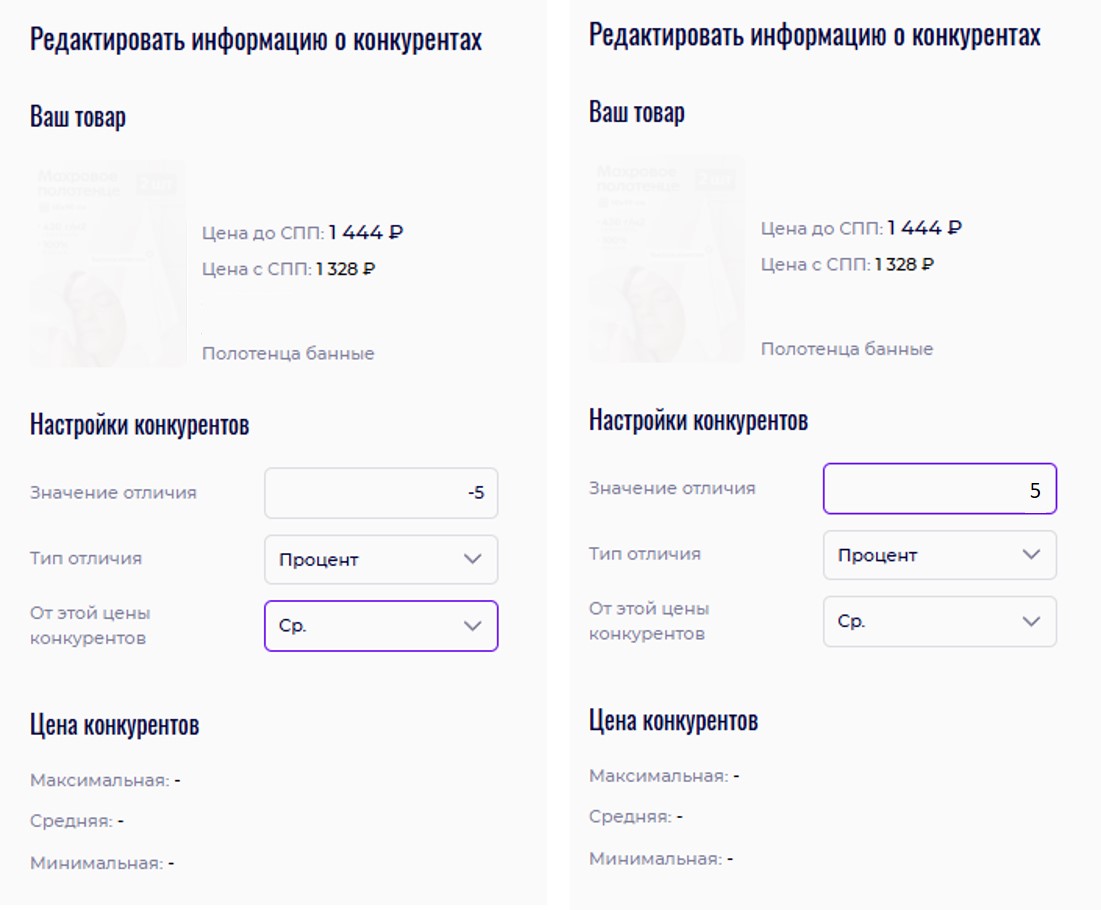Click the Полотенца банные category in right panel
Viewport: 1101px width, 910px height.
pyautogui.click(x=847, y=349)
